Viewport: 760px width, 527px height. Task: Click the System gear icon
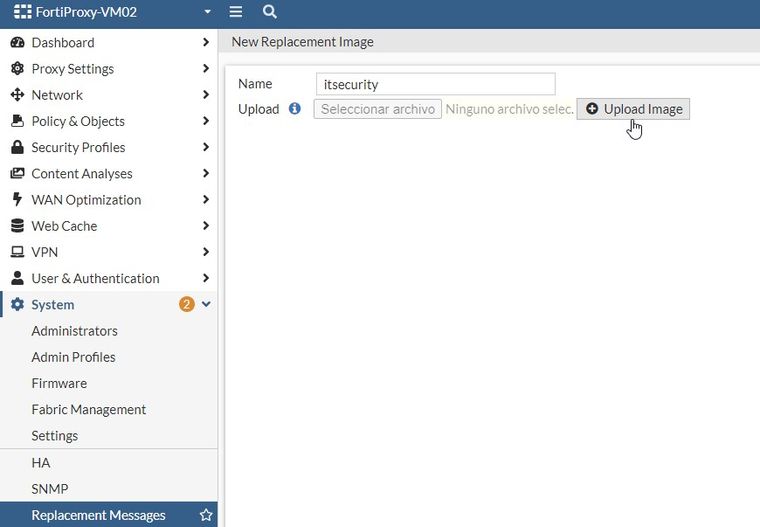pos(16,305)
